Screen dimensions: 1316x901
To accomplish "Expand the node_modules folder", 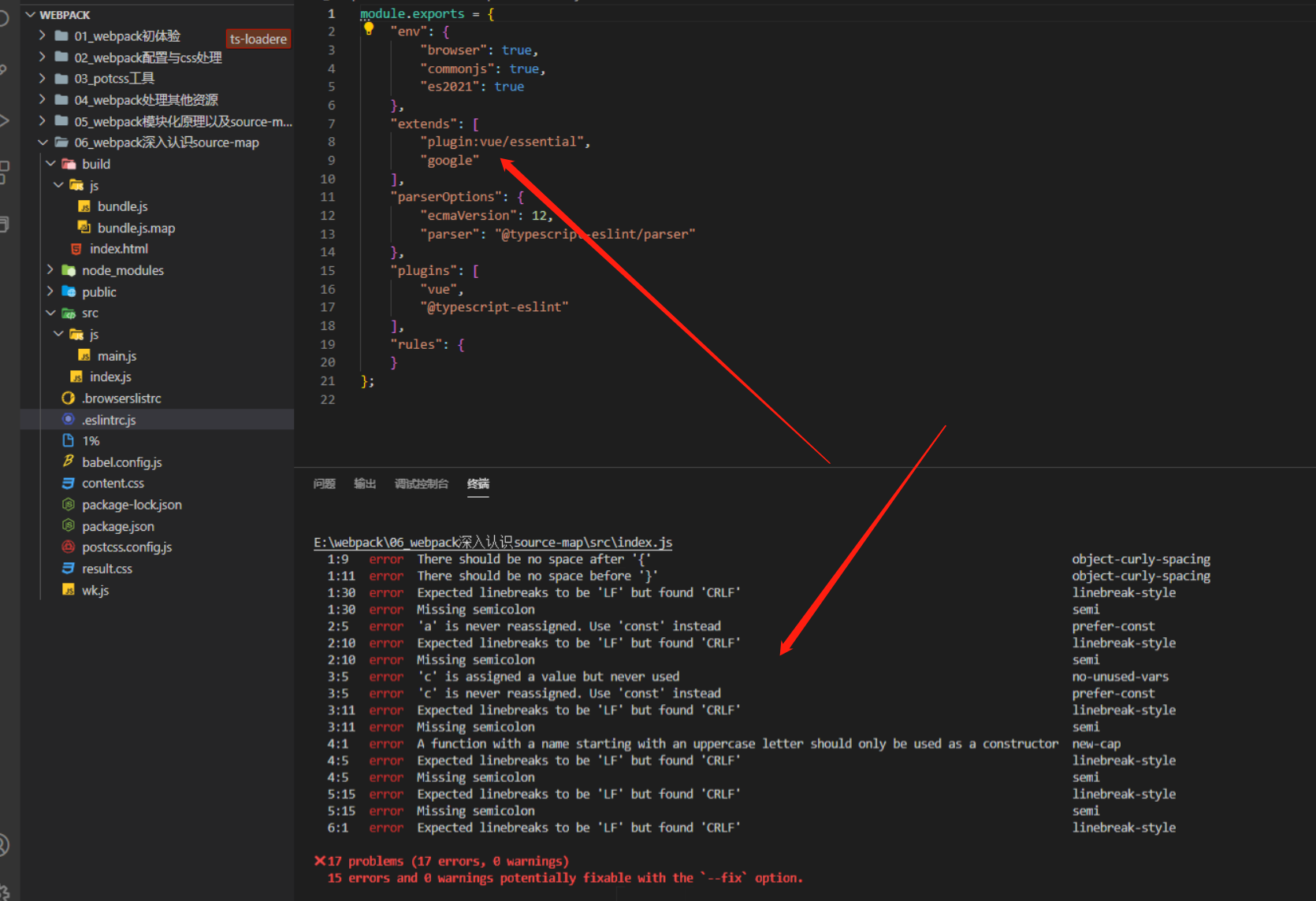I will click(50, 269).
